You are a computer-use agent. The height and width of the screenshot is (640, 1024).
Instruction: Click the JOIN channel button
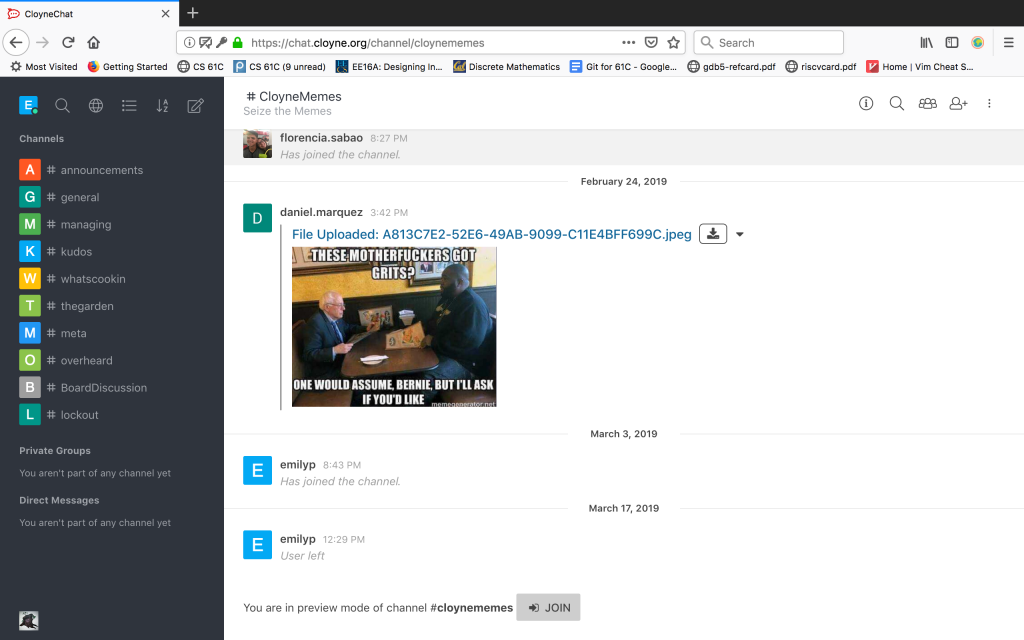(548, 607)
